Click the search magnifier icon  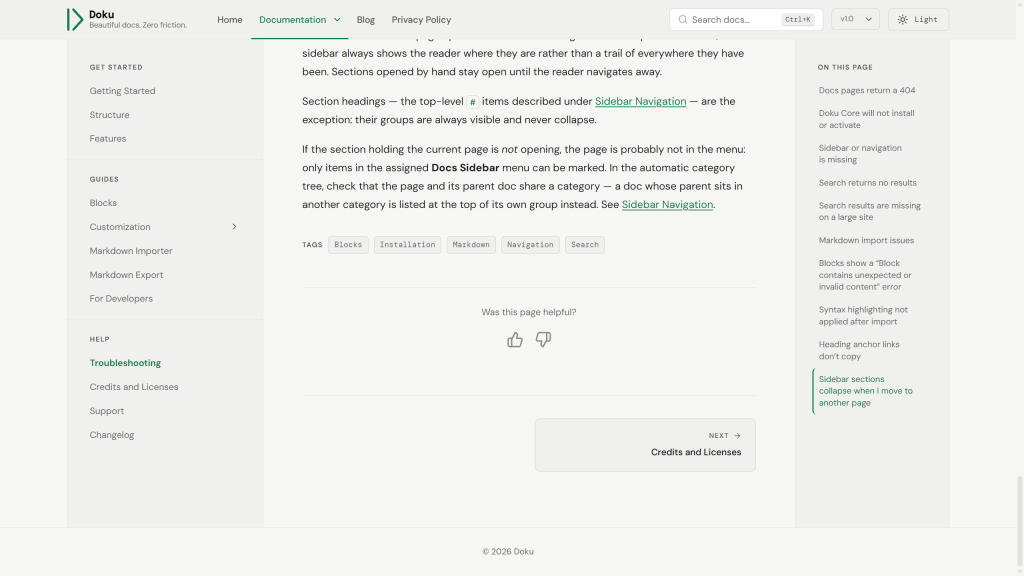(682, 20)
